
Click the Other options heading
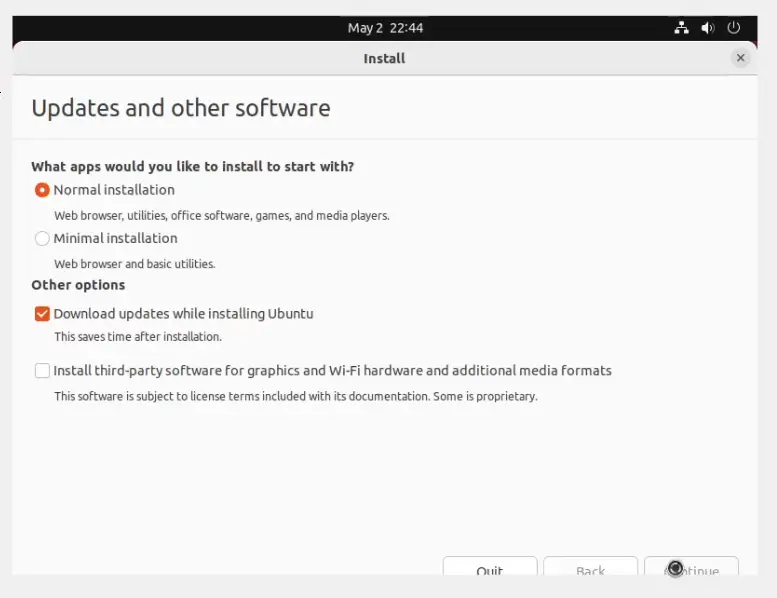(78, 285)
